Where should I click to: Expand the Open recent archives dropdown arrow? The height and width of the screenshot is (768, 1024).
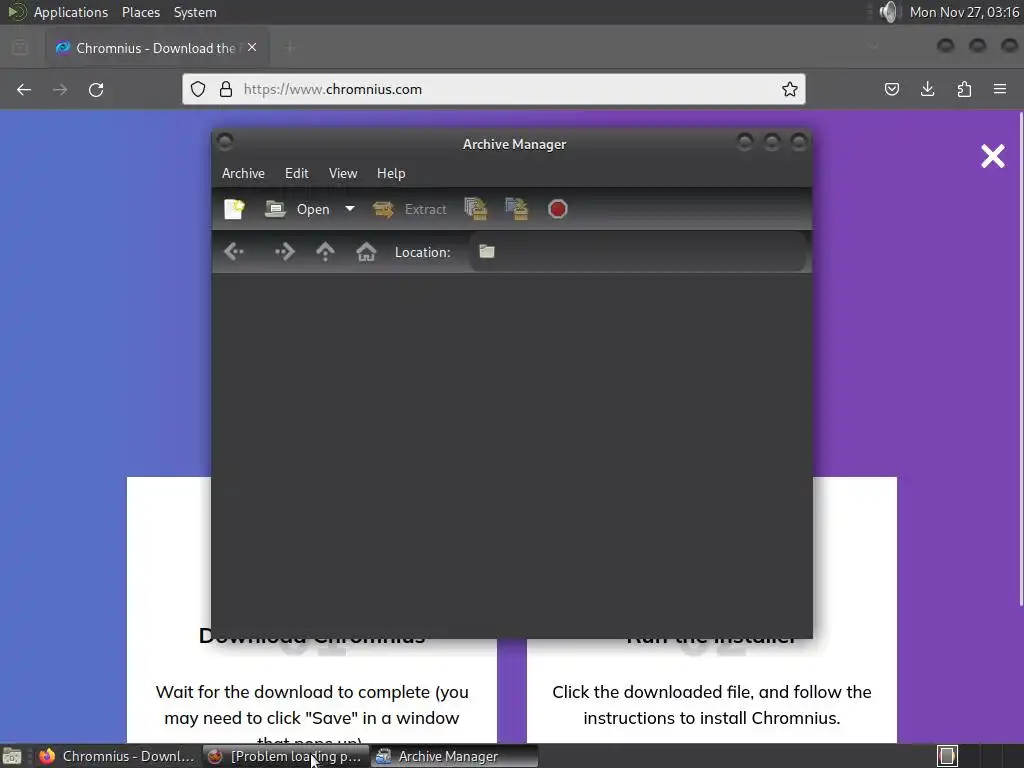coord(349,209)
